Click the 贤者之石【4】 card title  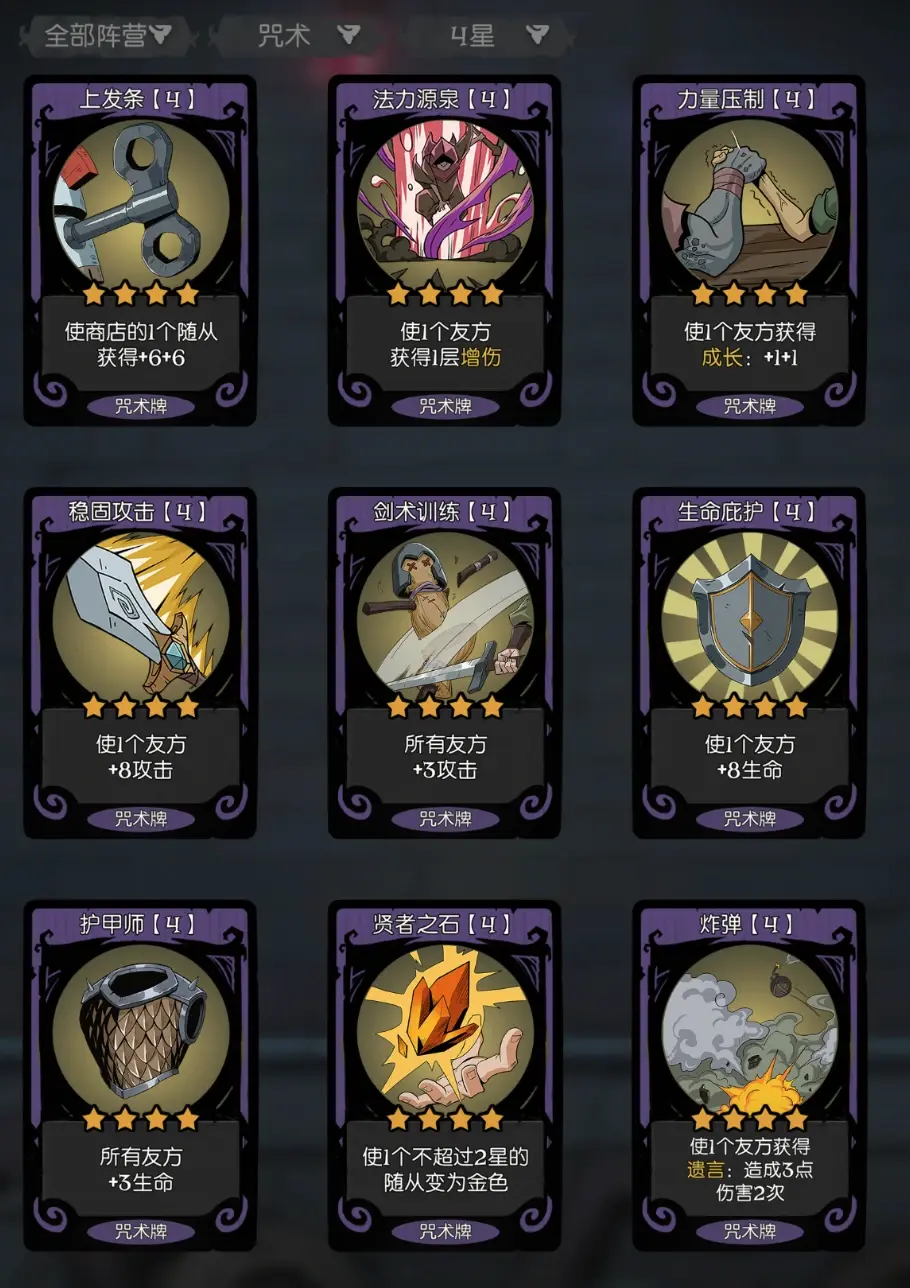point(444,923)
